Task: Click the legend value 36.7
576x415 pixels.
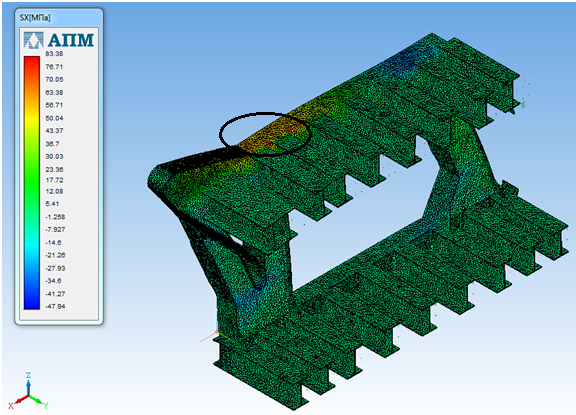Action: pyautogui.click(x=52, y=144)
